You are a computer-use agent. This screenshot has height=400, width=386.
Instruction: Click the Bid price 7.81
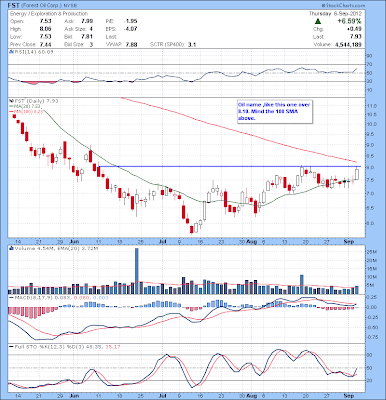(x=86, y=37)
